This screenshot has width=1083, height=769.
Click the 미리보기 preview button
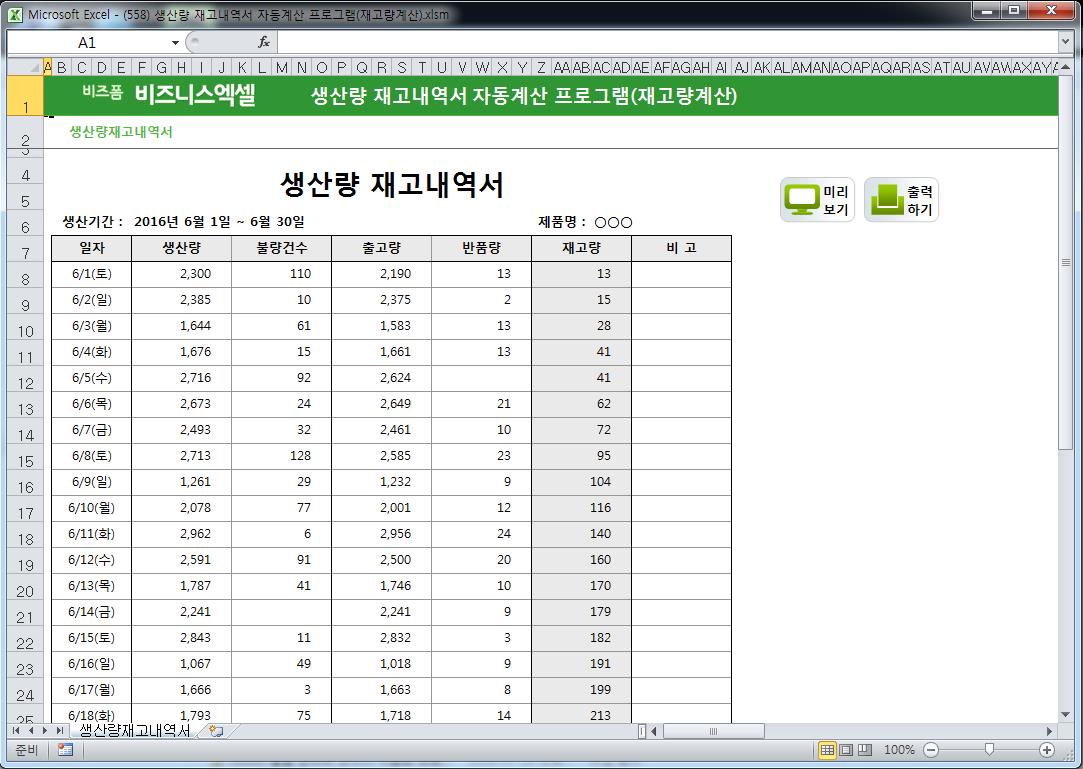(817, 200)
